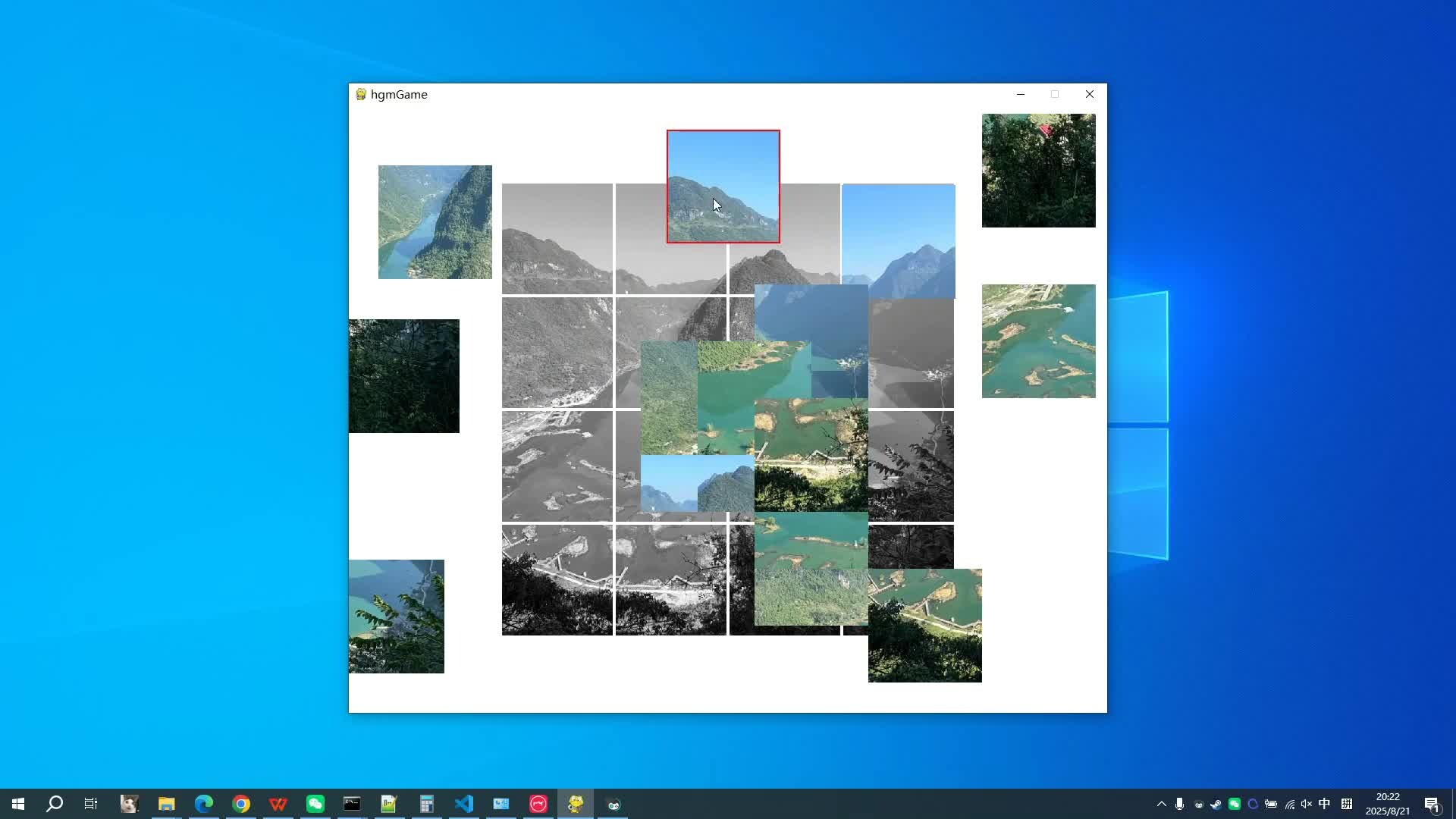Toggle the Chinese/English input mode indicator

tap(1324, 804)
